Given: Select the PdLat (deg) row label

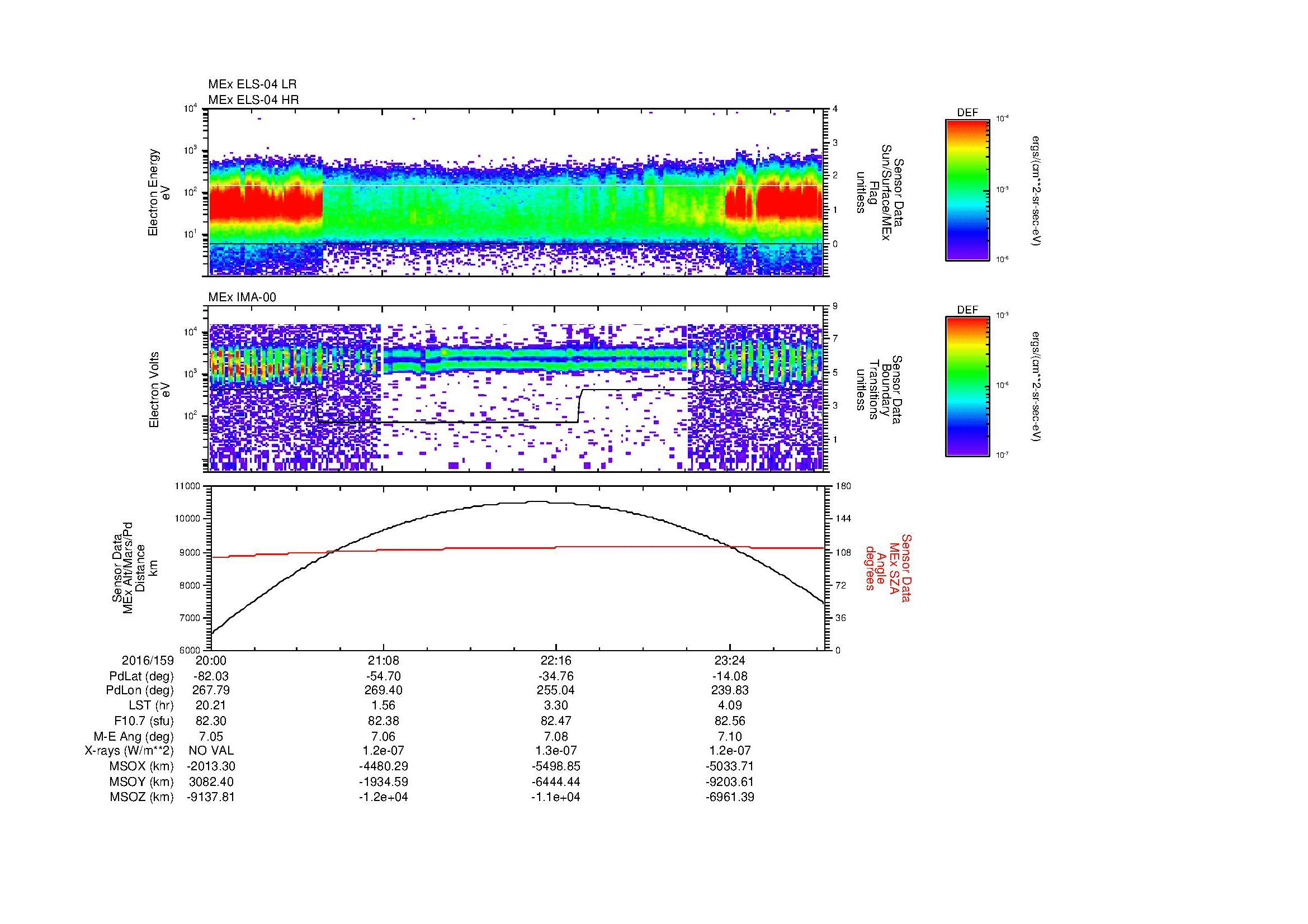Looking at the screenshot, I should click(x=141, y=676).
